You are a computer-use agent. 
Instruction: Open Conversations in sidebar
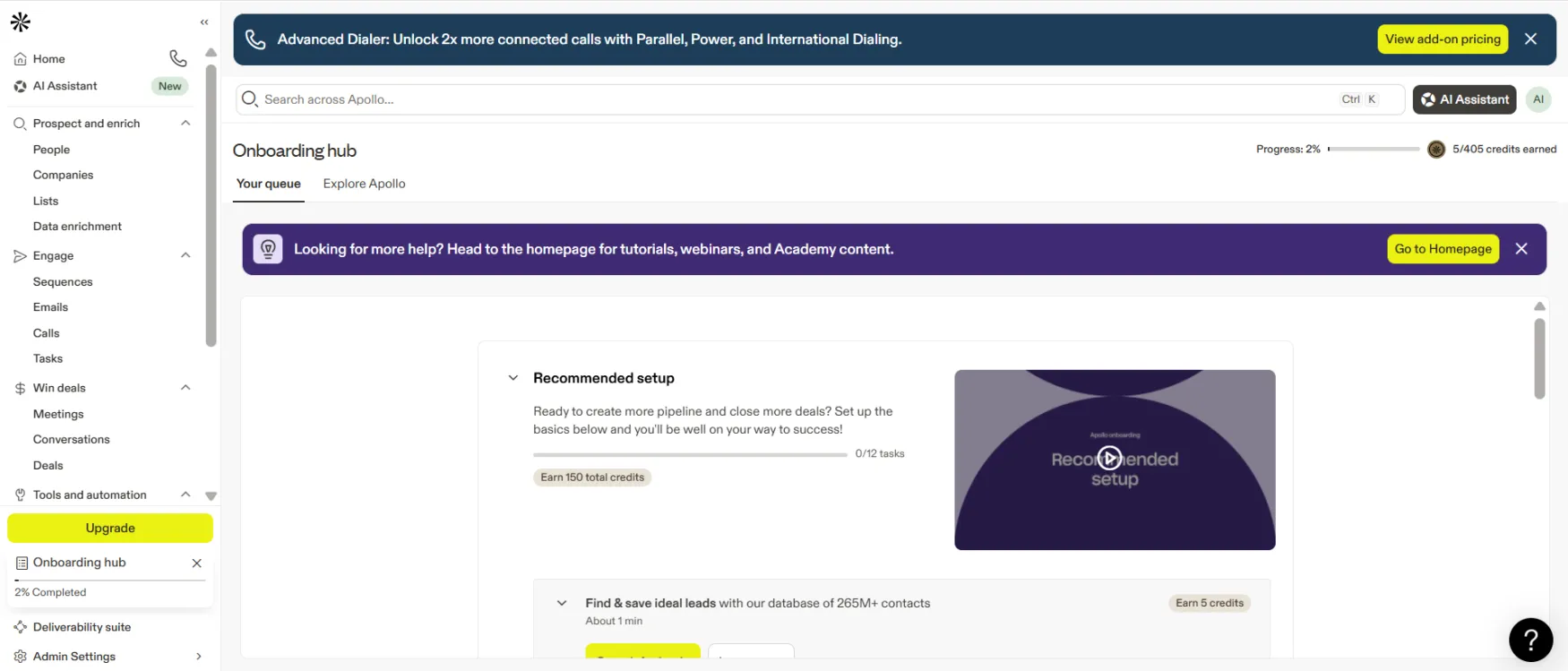72,439
